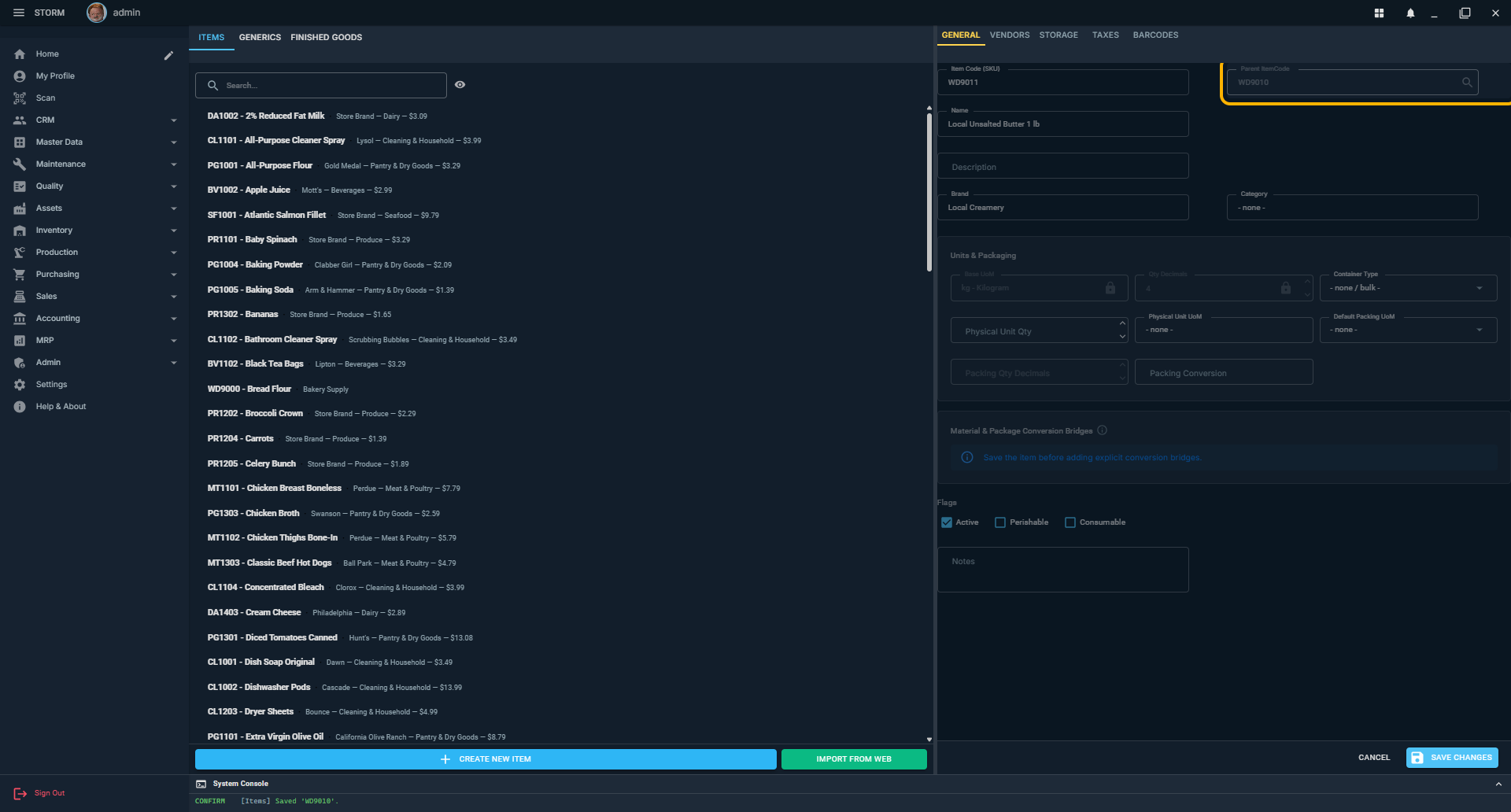Click the Cancel button

pyautogui.click(x=1374, y=758)
